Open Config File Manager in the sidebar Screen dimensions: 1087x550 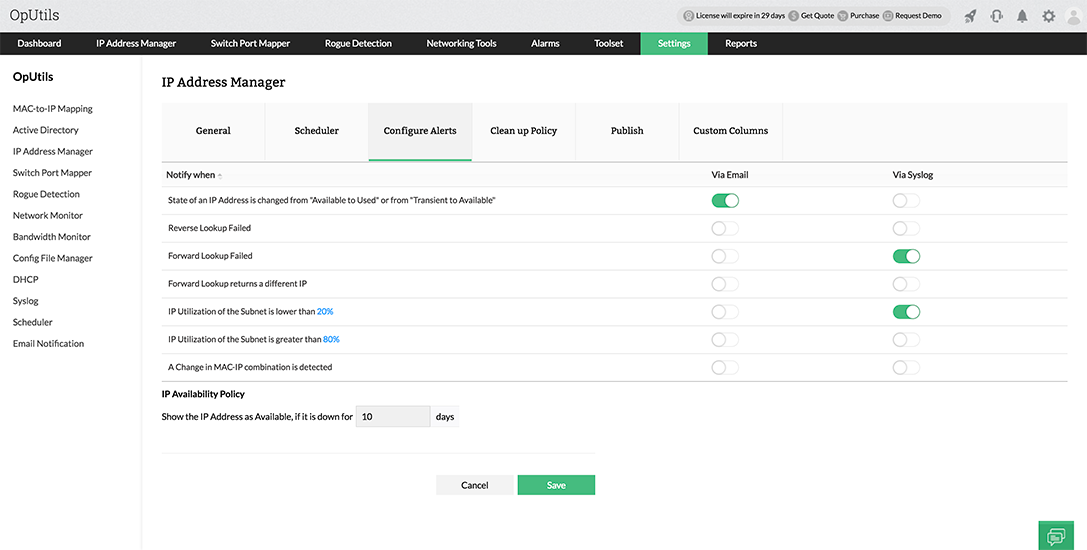pyautogui.click(x=53, y=259)
